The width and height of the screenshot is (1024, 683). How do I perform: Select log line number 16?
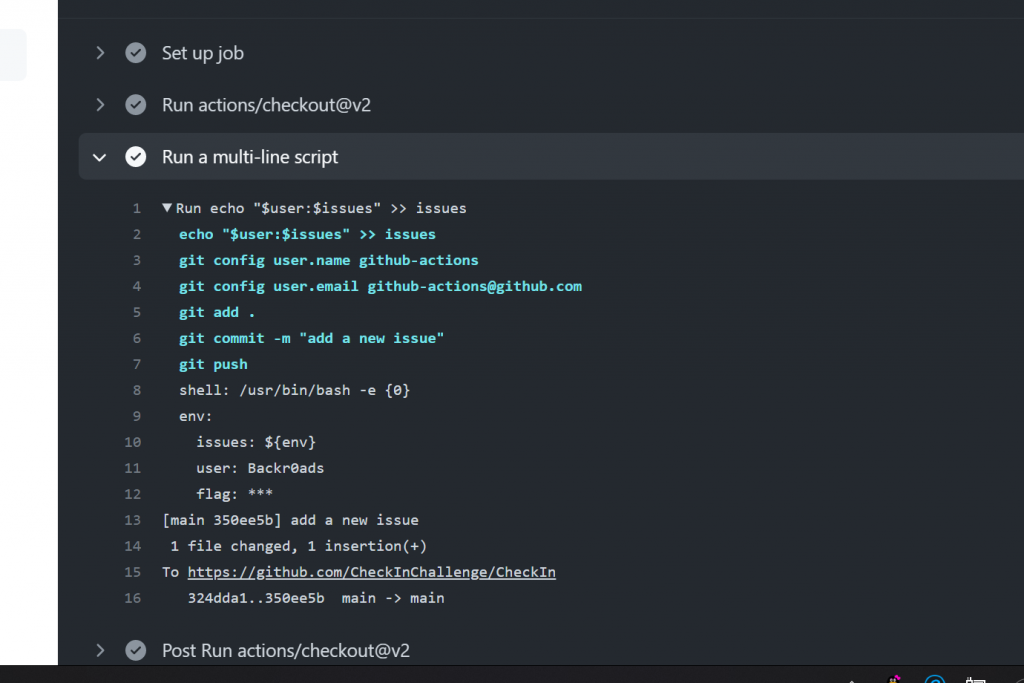coord(133,598)
